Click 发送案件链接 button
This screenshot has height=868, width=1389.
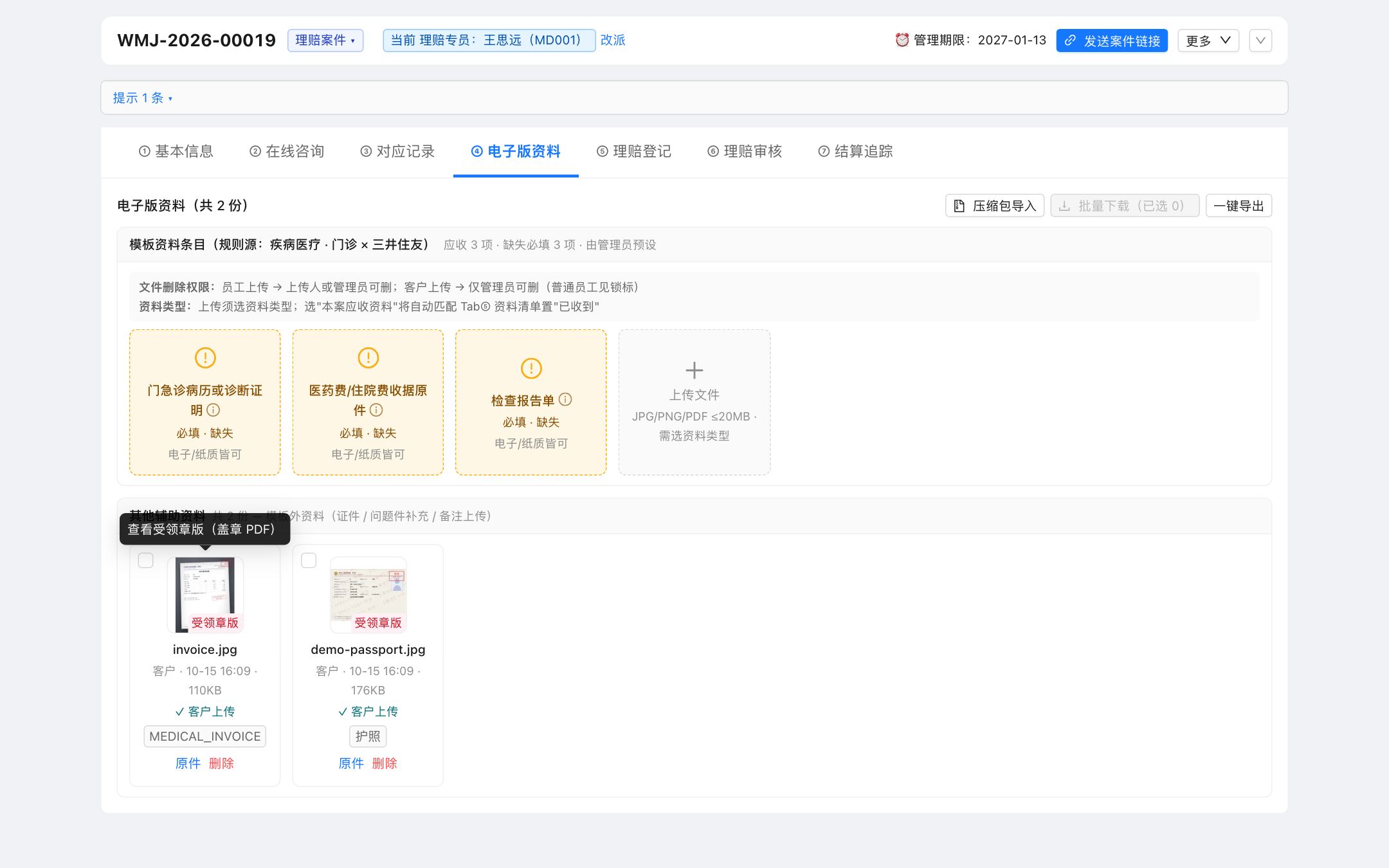click(x=1112, y=41)
